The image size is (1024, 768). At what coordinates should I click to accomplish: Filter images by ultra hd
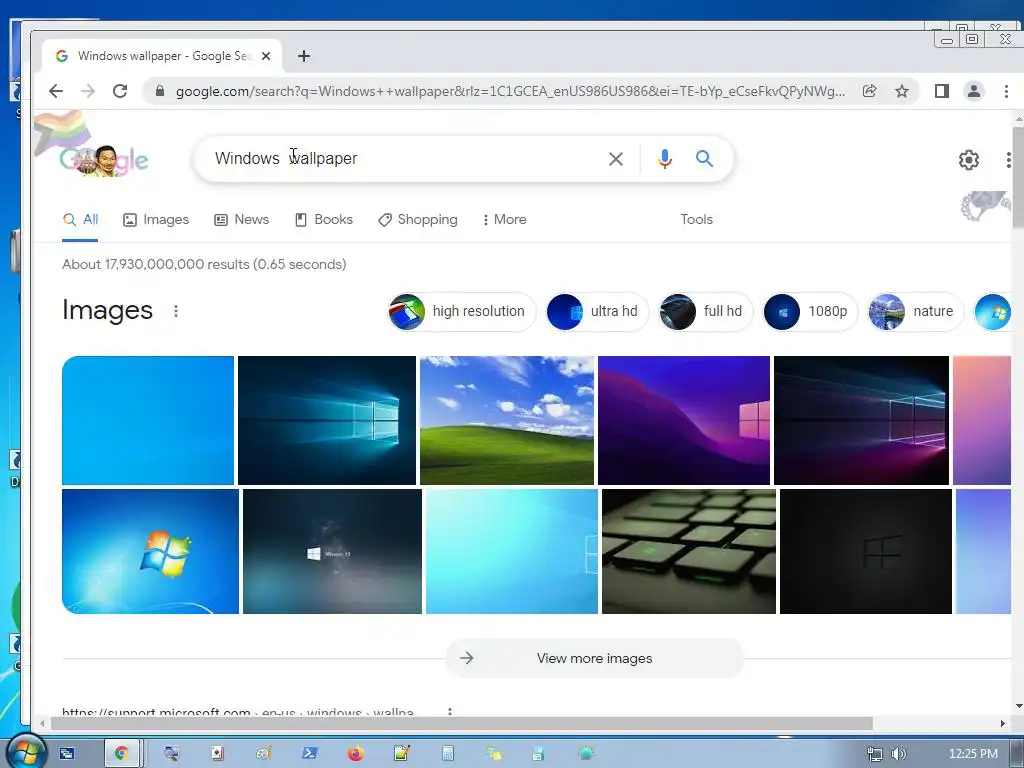[x=596, y=312]
